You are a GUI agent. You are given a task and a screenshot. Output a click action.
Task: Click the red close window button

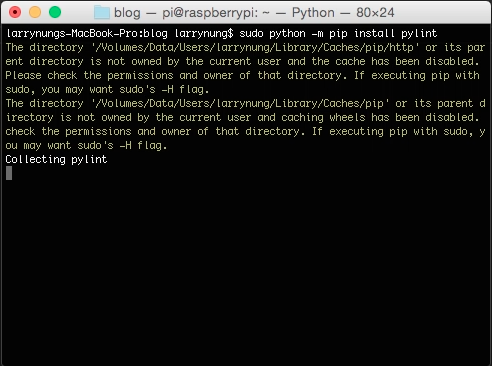15,12
